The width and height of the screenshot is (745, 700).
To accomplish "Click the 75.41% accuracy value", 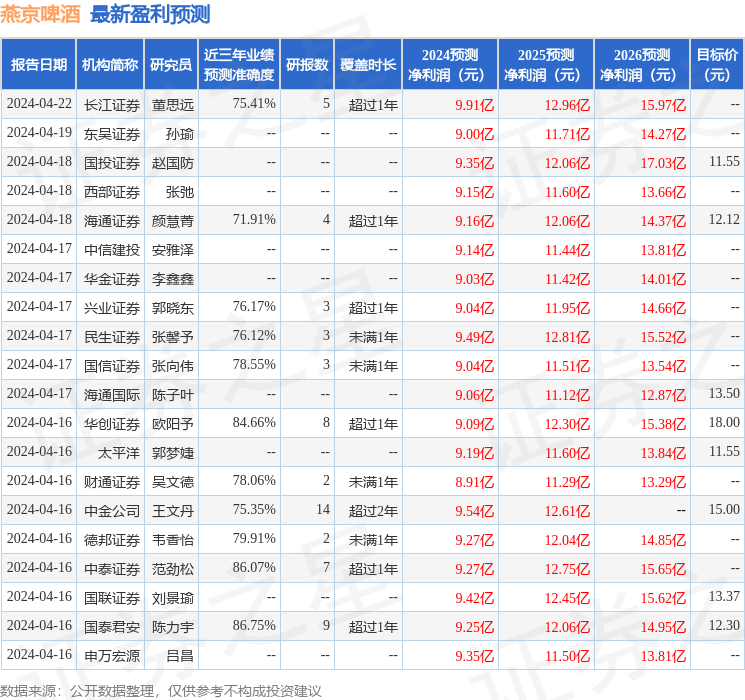I will (x=254, y=104).
